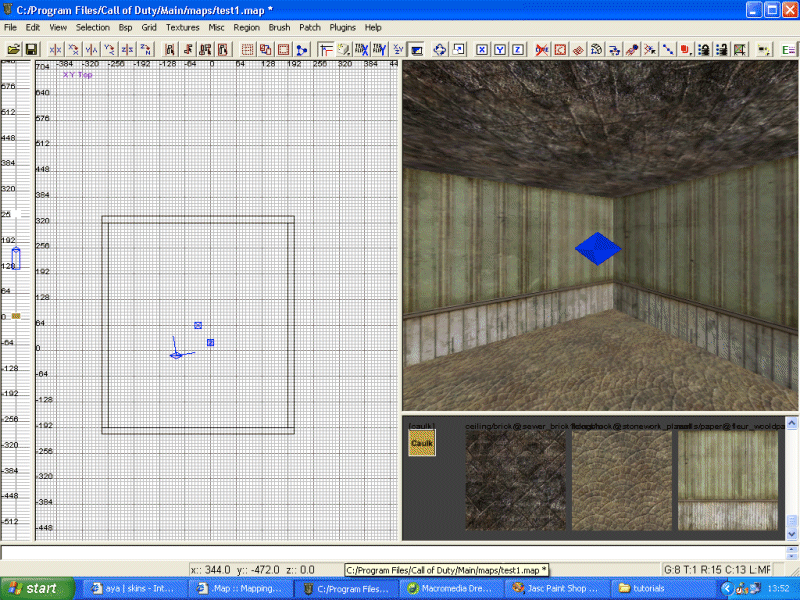800x600 pixels.
Task: Click texture browser scroll up arrow
Action: 792,423
